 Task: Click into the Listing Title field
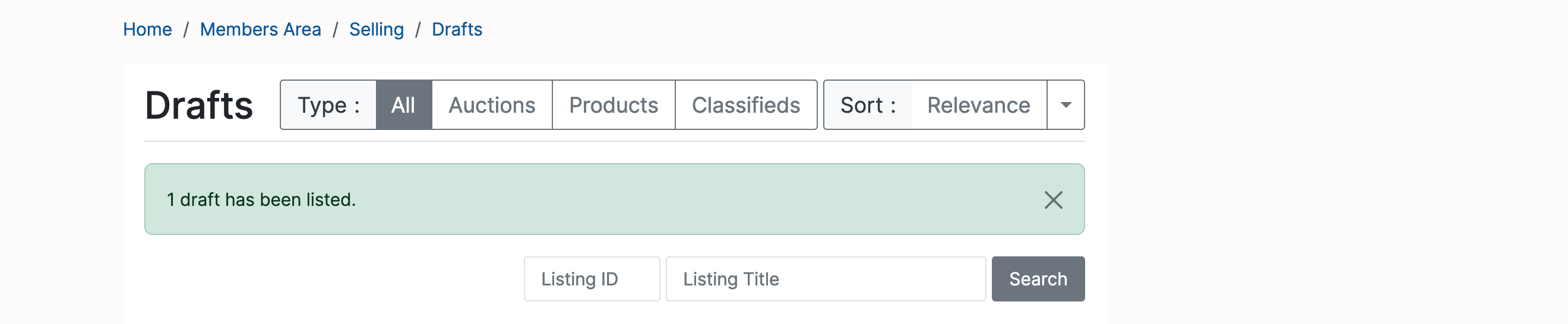pyautogui.click(x=826, y=279)
